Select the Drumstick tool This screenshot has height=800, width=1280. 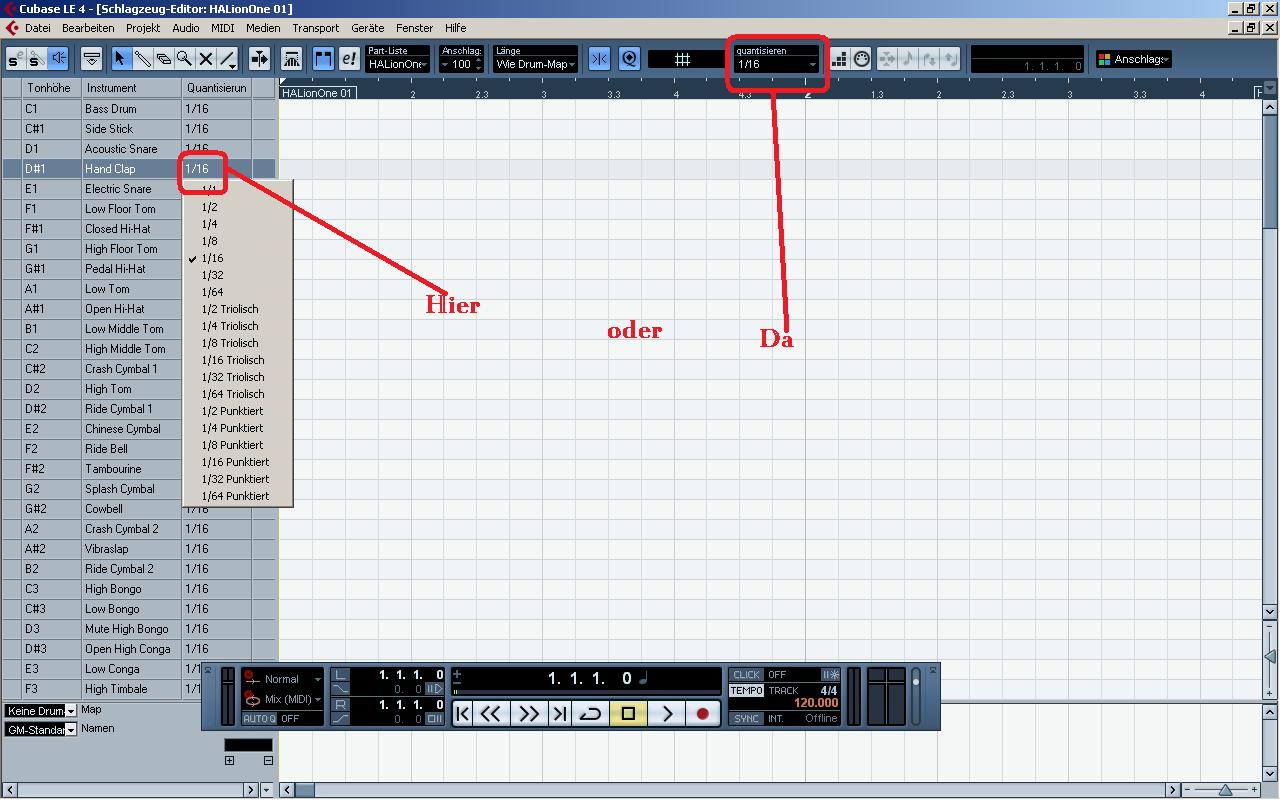(142, 59)
